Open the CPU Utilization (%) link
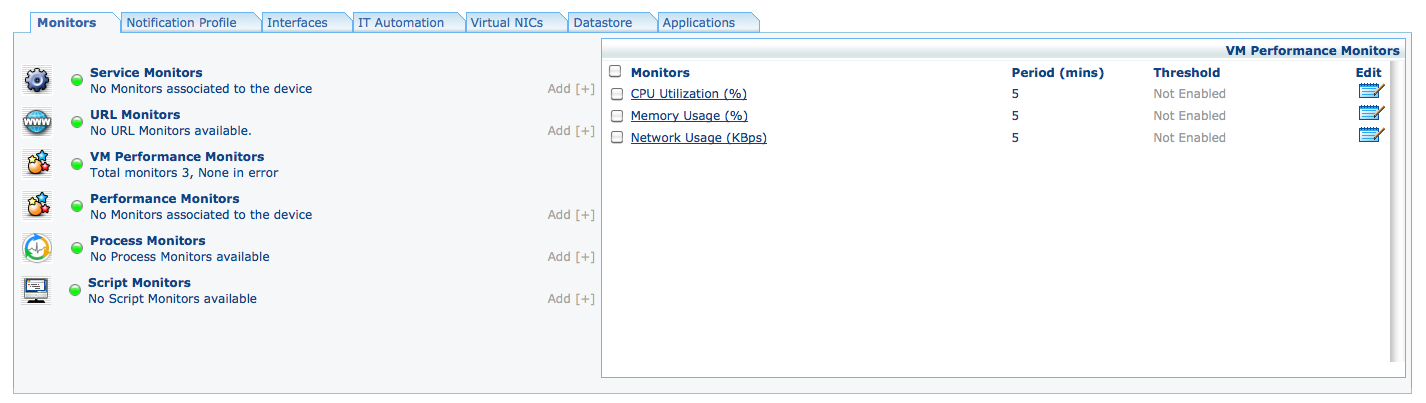Image resolution: width=1426 pixels, height=403 pixels. coord(688,94)
